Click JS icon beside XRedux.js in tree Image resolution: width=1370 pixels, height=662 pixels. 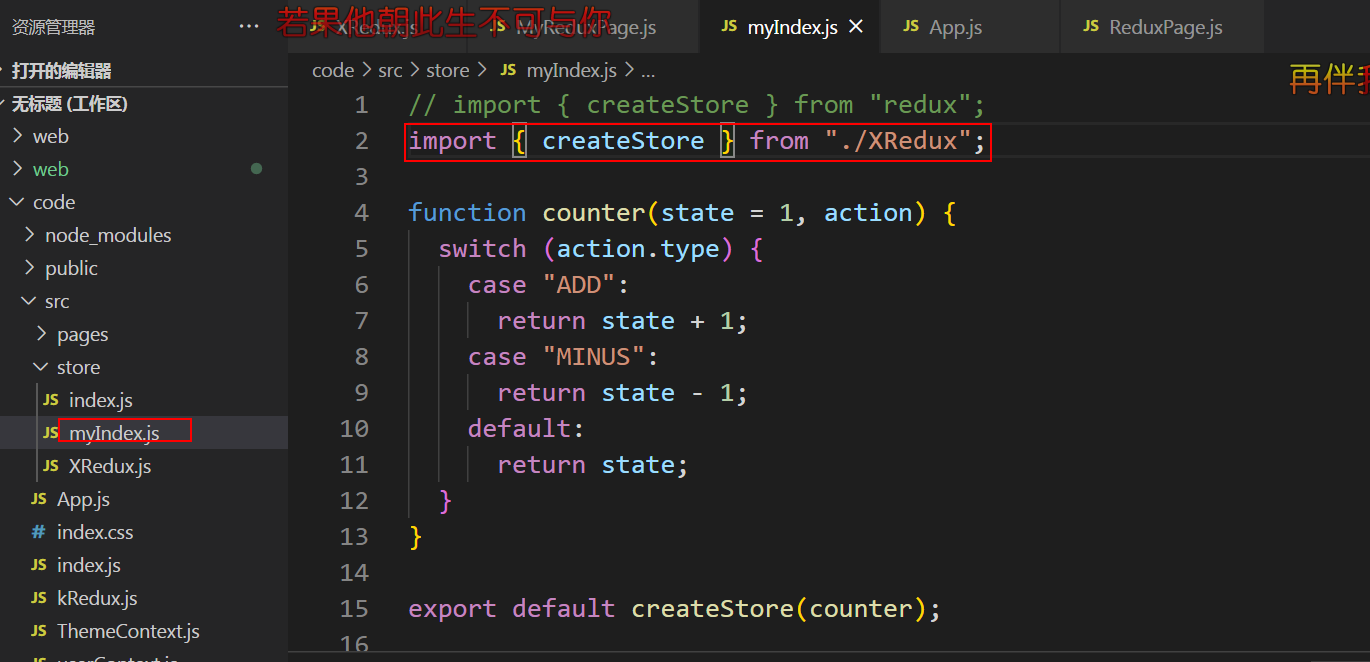[51, 466]
